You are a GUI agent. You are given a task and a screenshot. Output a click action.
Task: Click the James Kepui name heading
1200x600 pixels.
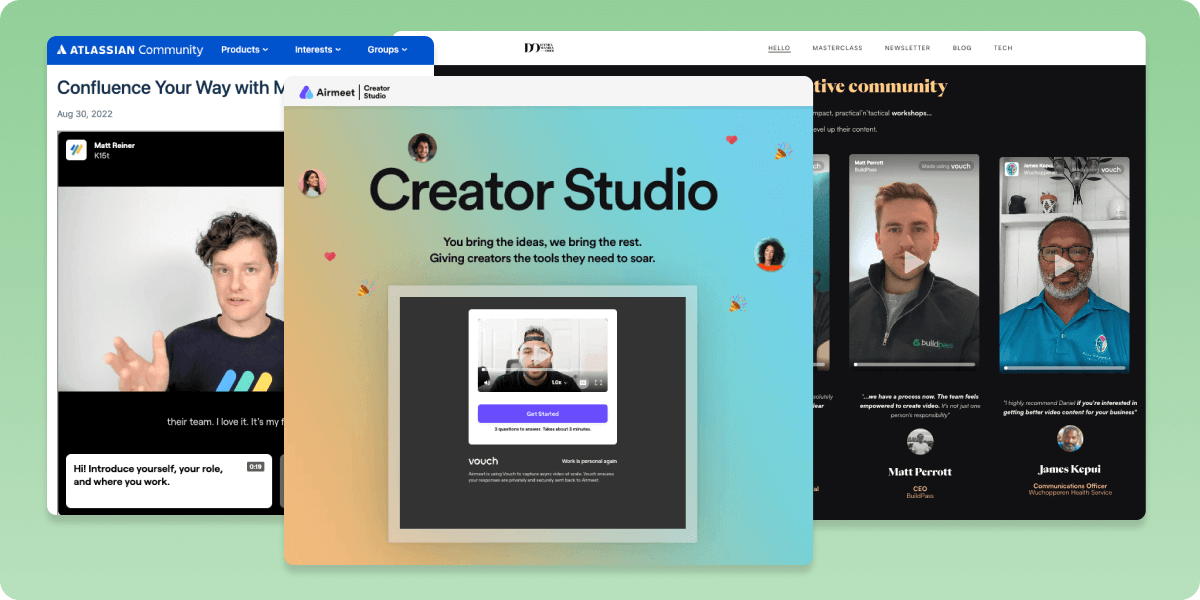[1070, 468]
